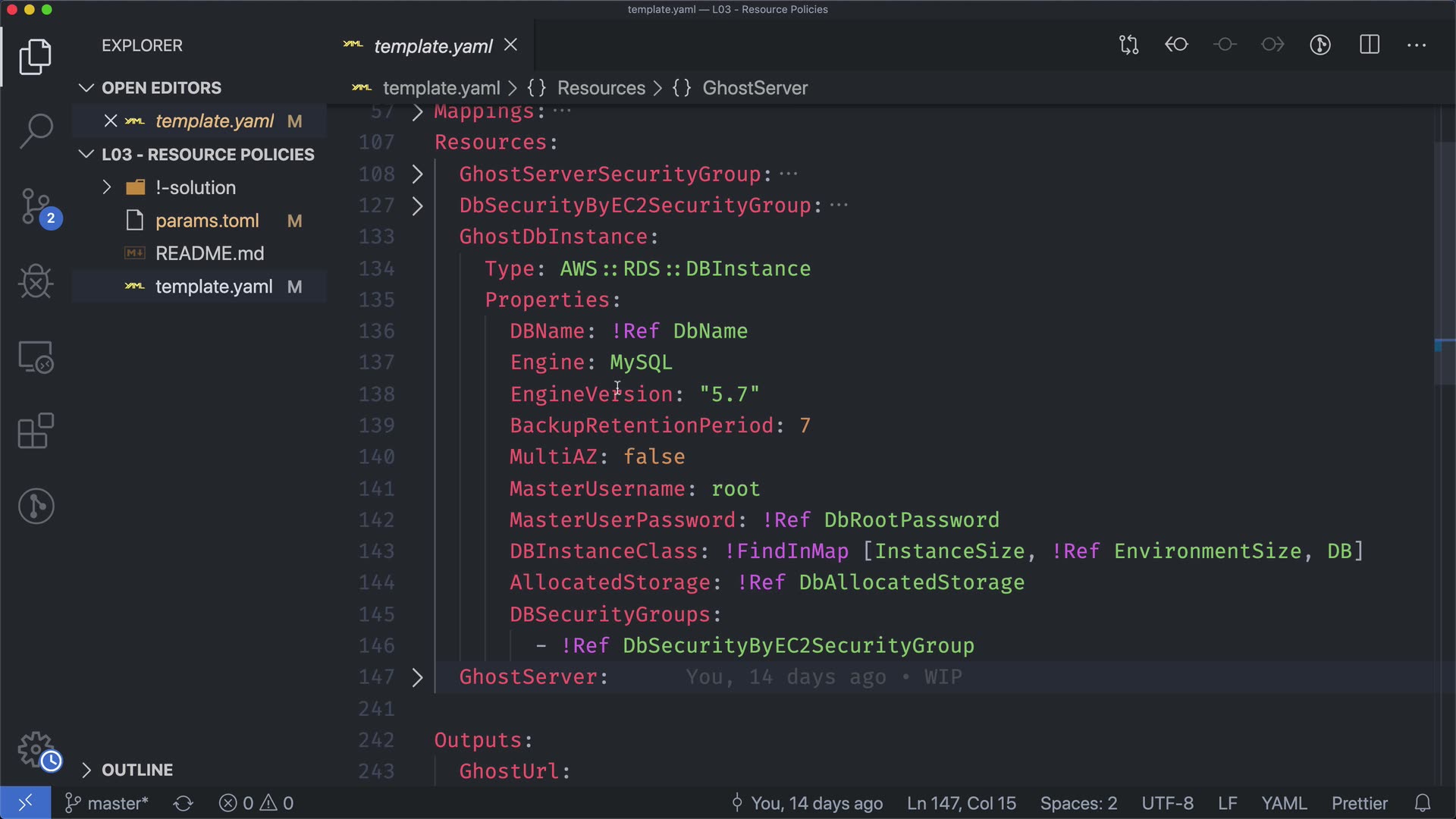The height and width of the screenshot is (819, 1456).
Task: Click the notifications bell in status bar
Action: (x=1423, y=803)
